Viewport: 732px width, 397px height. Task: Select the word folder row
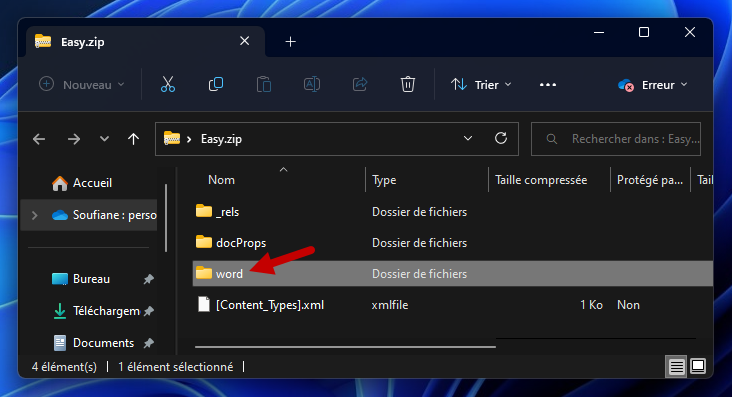pyautogui.click(x=453, y=274)
